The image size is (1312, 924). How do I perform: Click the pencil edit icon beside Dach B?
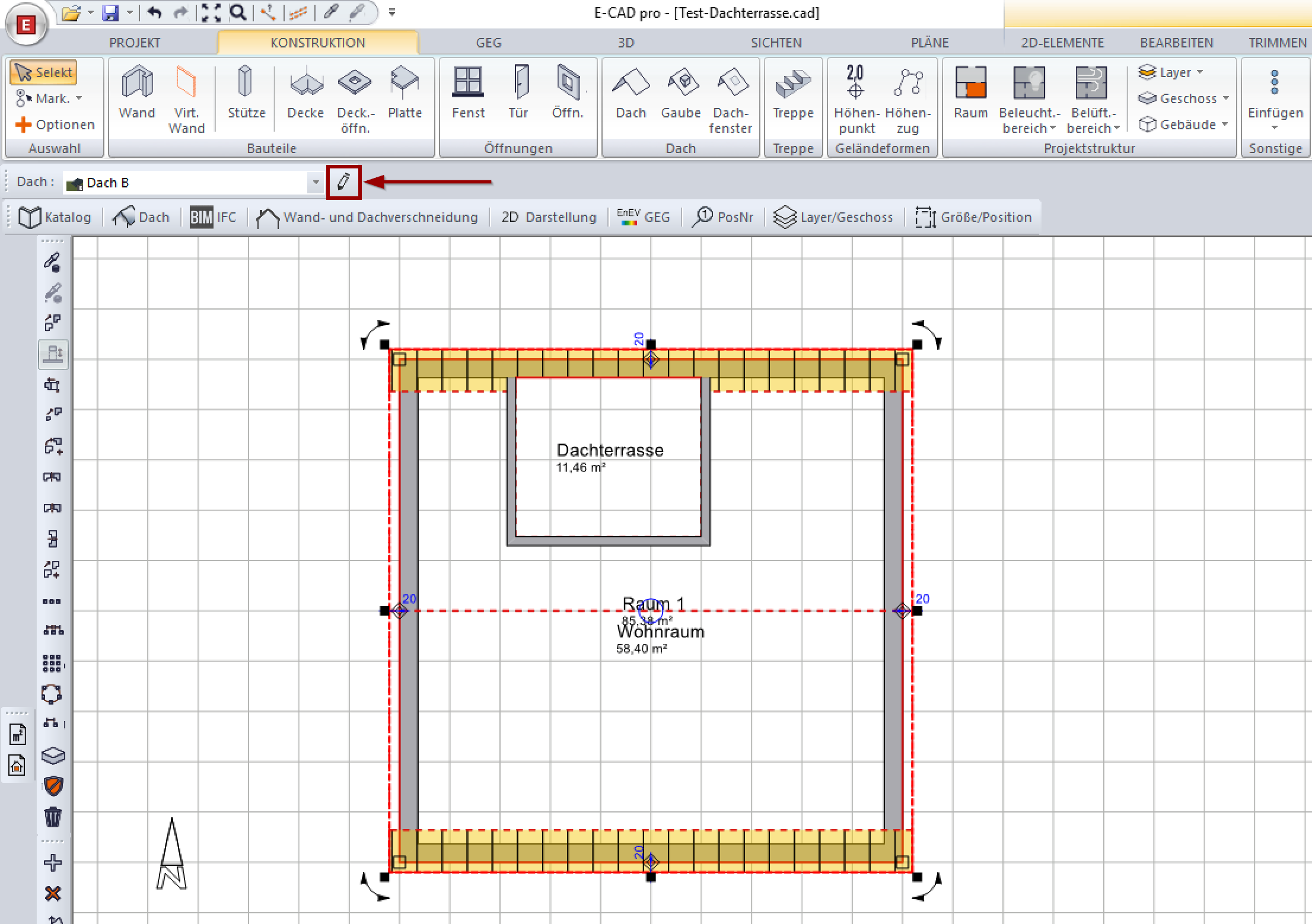(x=343, y=182)
